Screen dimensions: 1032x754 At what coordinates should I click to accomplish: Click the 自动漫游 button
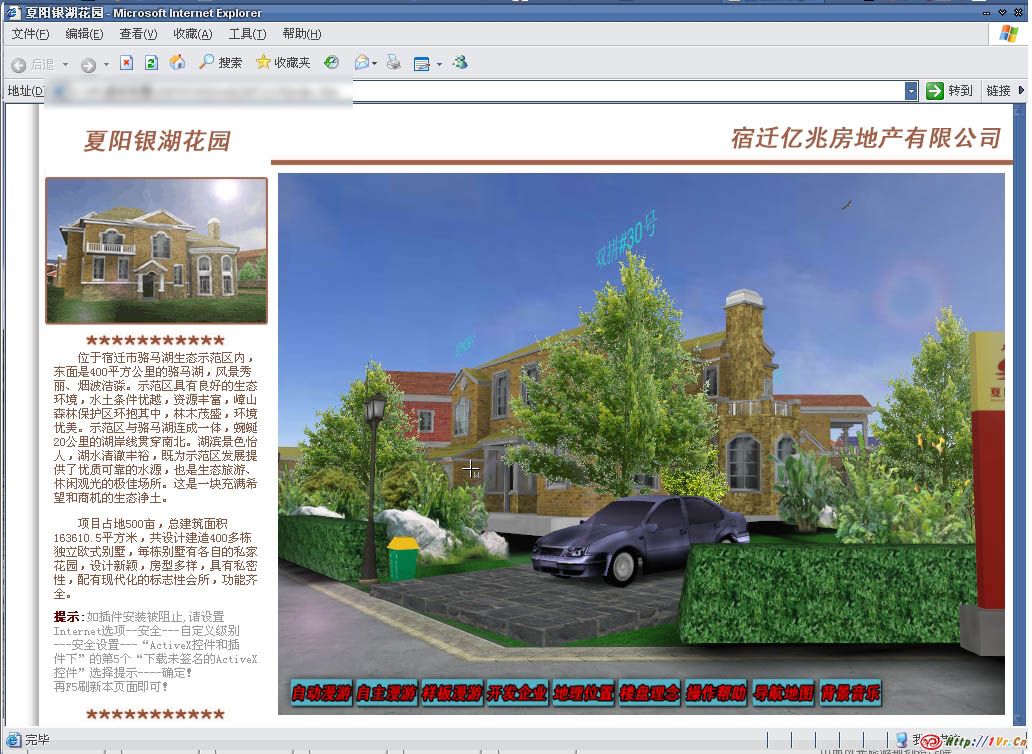tap(321, 693)
